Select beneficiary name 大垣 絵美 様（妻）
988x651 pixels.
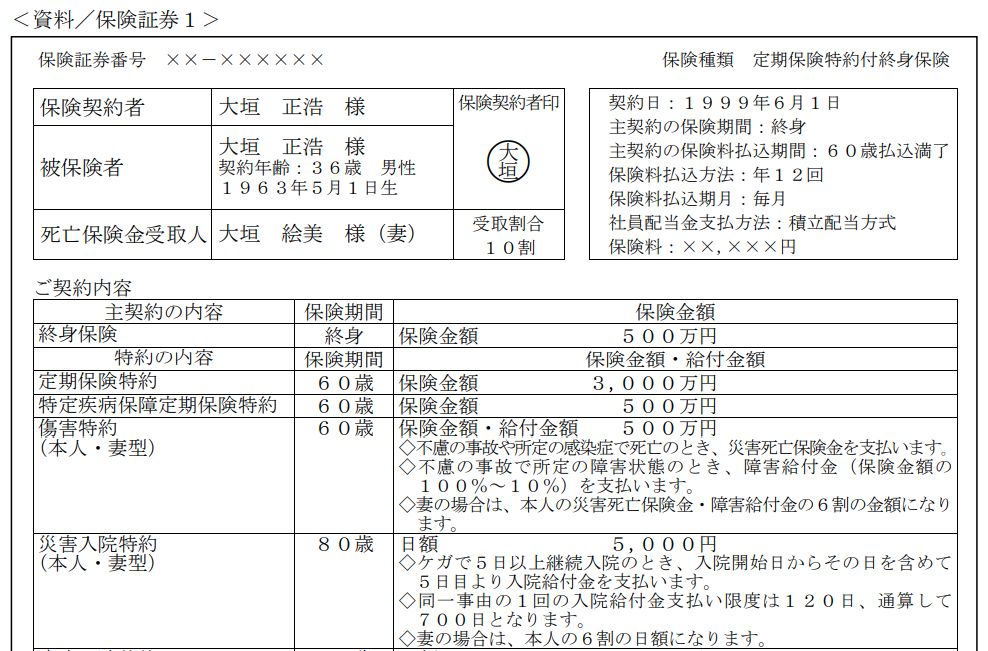(x=317, y=235)
